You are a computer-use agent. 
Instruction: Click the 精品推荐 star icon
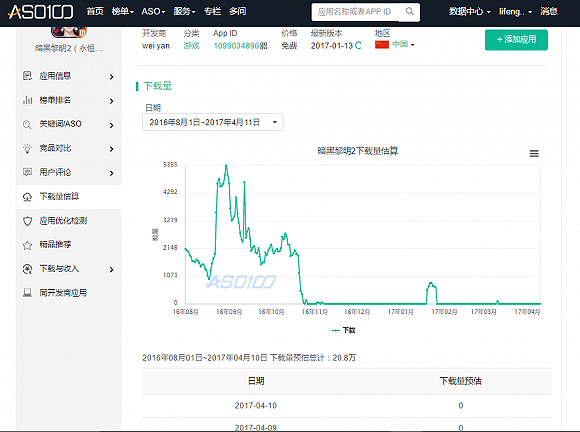pyautogui.click(x=27, y=245)
